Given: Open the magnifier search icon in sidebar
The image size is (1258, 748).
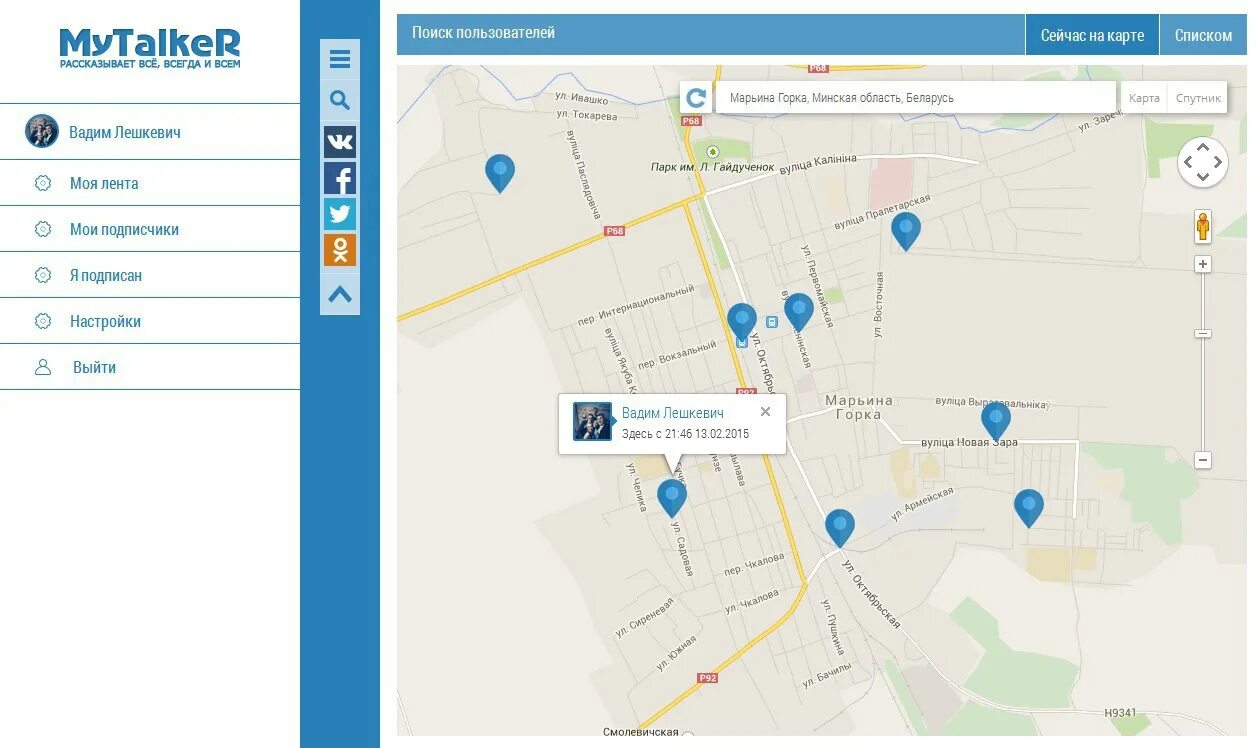Looking at the screenshot, I should point(340,100).
